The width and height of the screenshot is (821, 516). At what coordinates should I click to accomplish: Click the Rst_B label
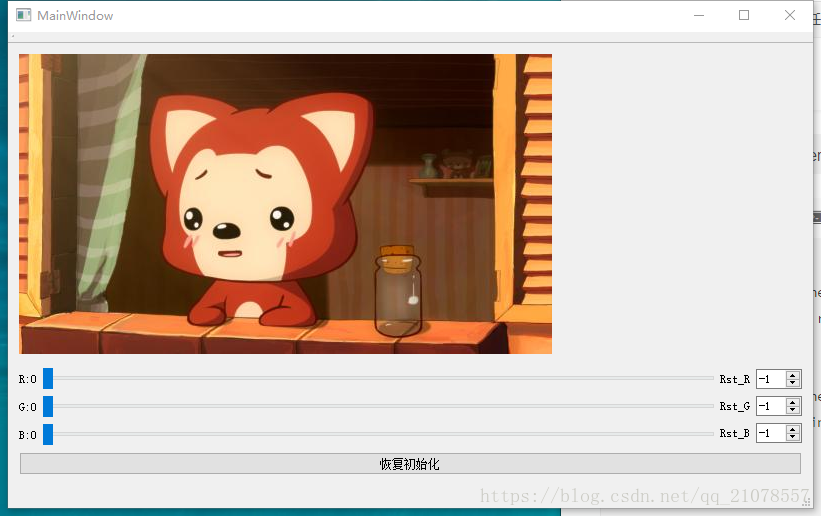click(735, 434)
